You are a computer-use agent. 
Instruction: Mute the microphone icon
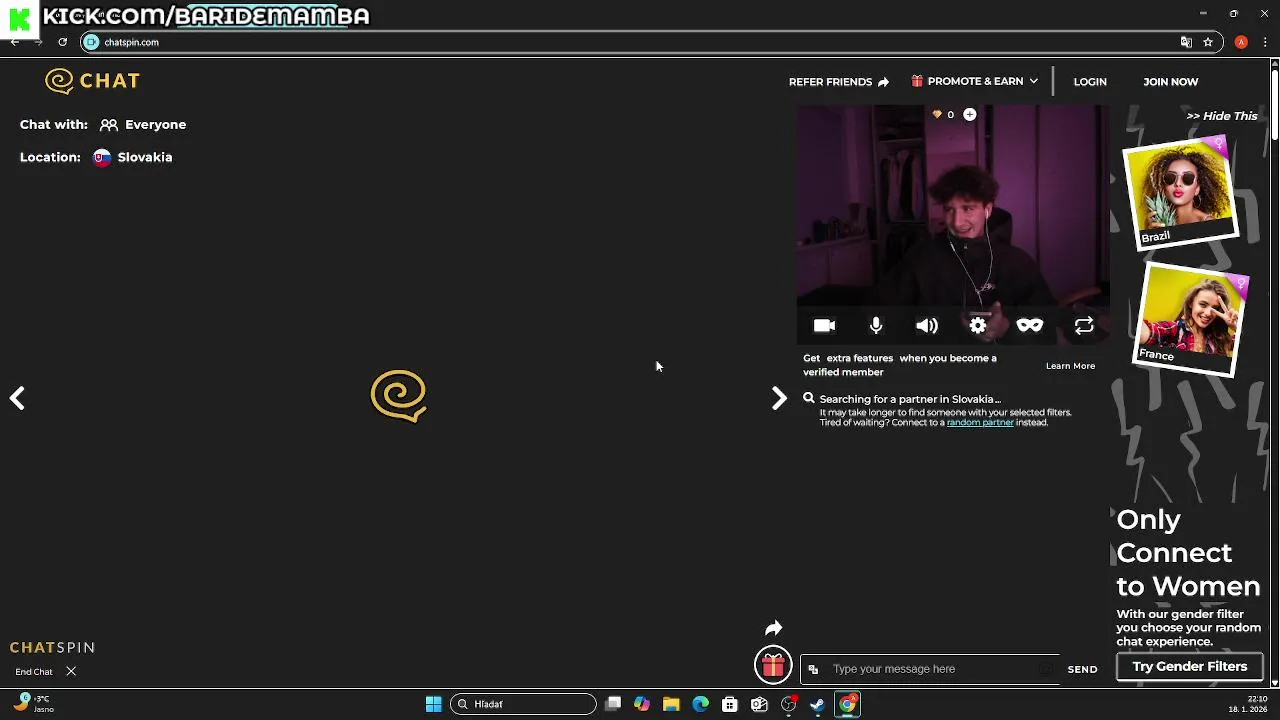876,326
